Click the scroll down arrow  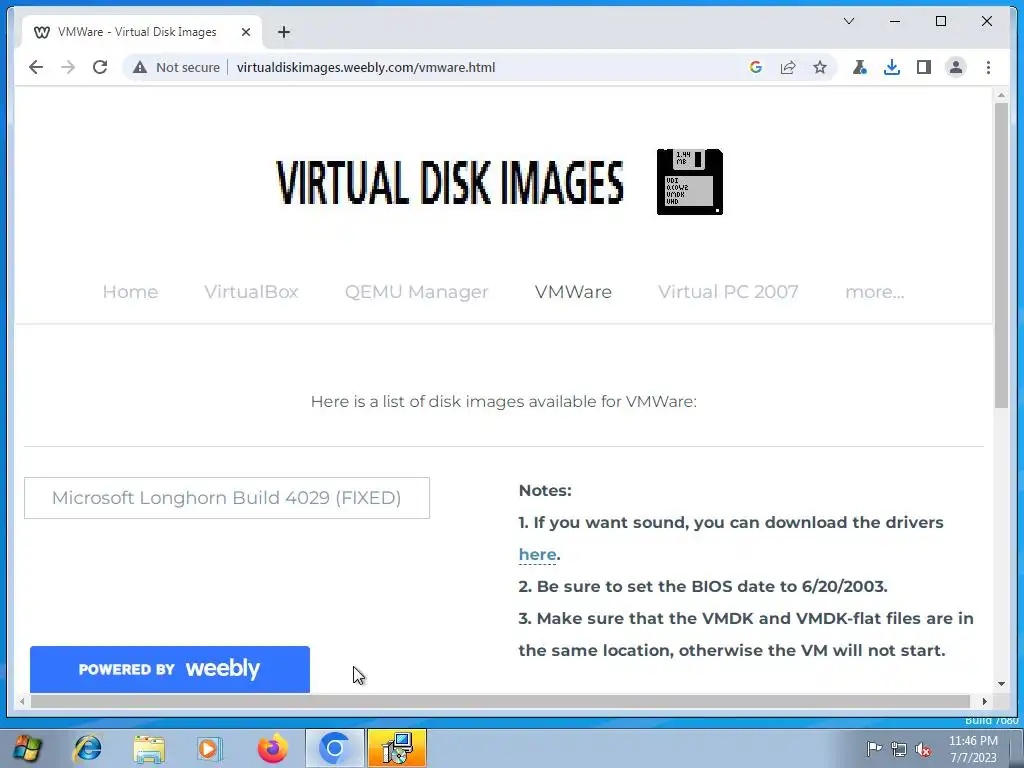click(1001, 684)
